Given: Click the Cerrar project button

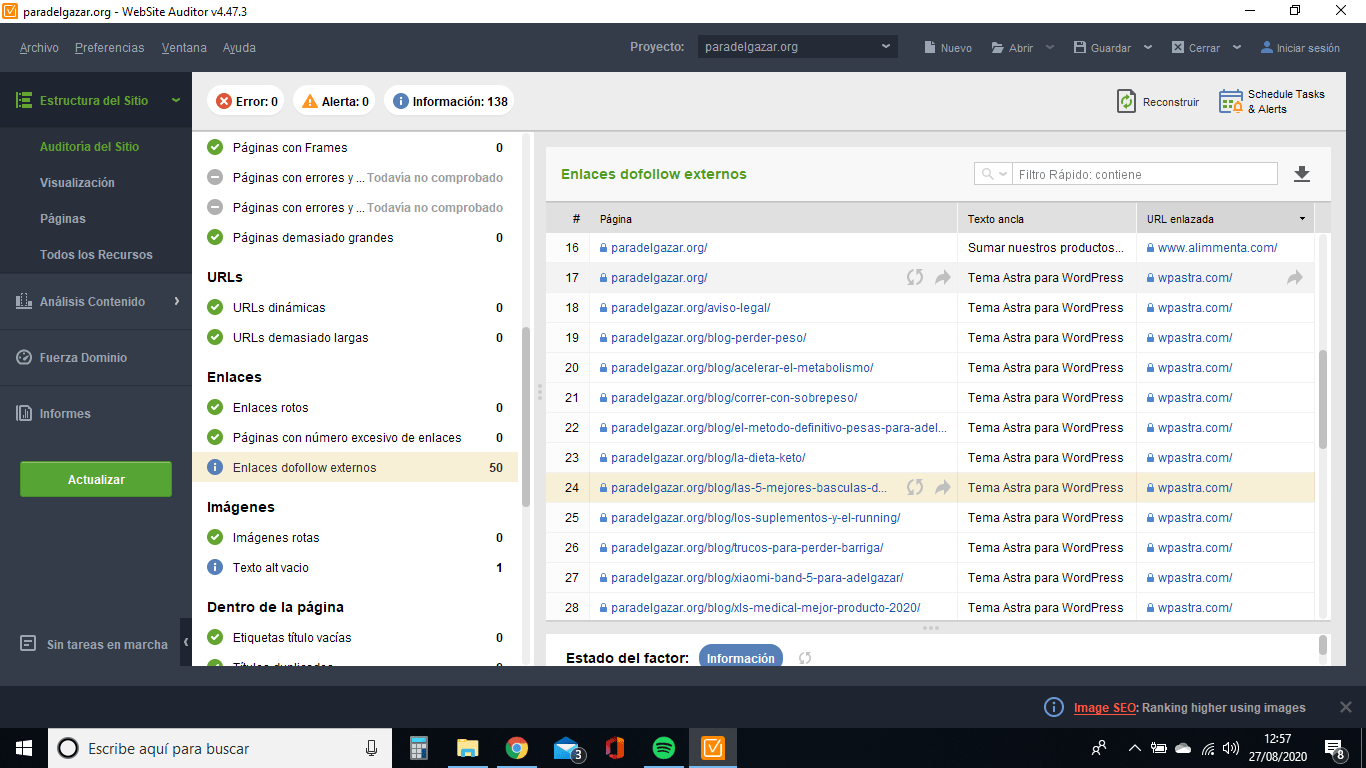Looking at the screenshot, I should (1195, 47).
